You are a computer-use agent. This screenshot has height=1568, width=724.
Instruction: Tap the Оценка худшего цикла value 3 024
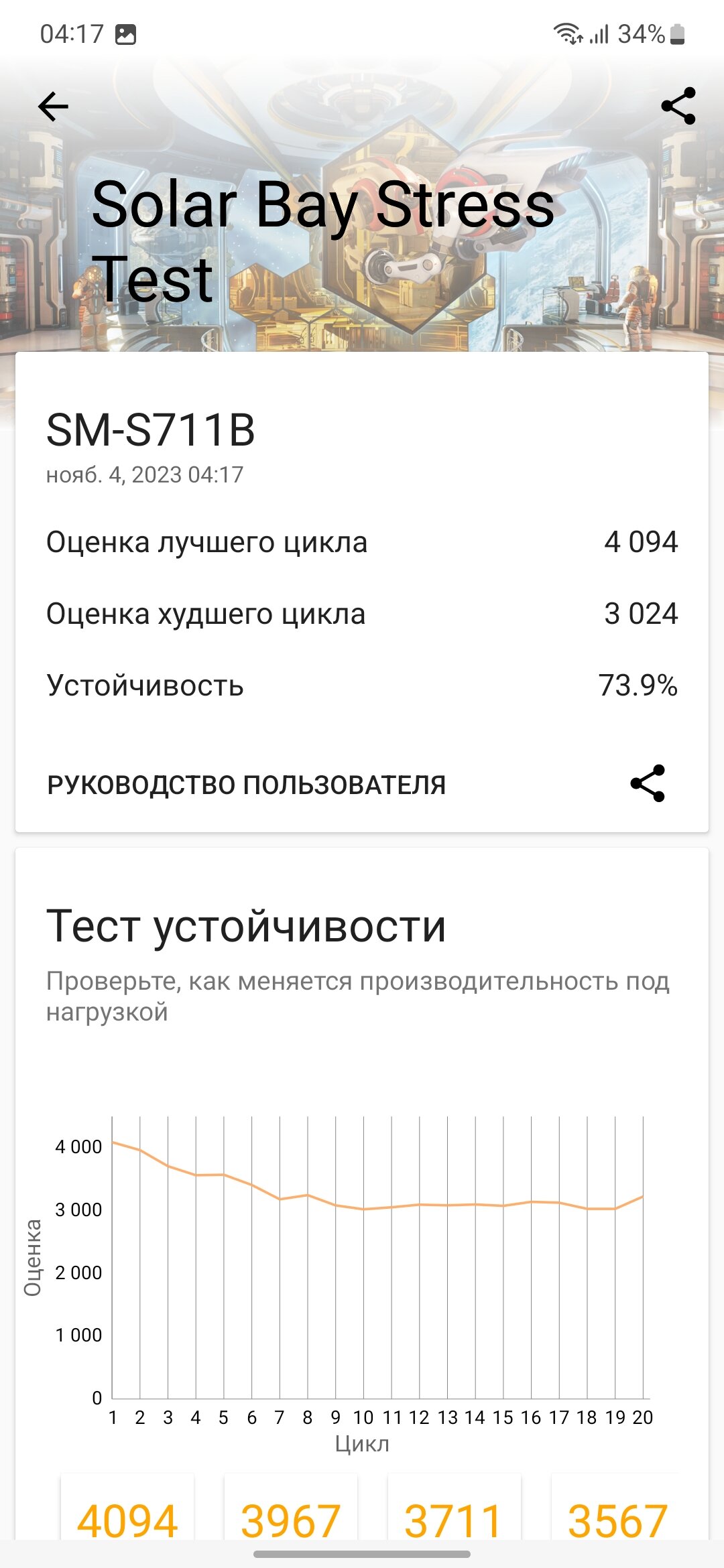pyautogui.click(x=641, y=614)
